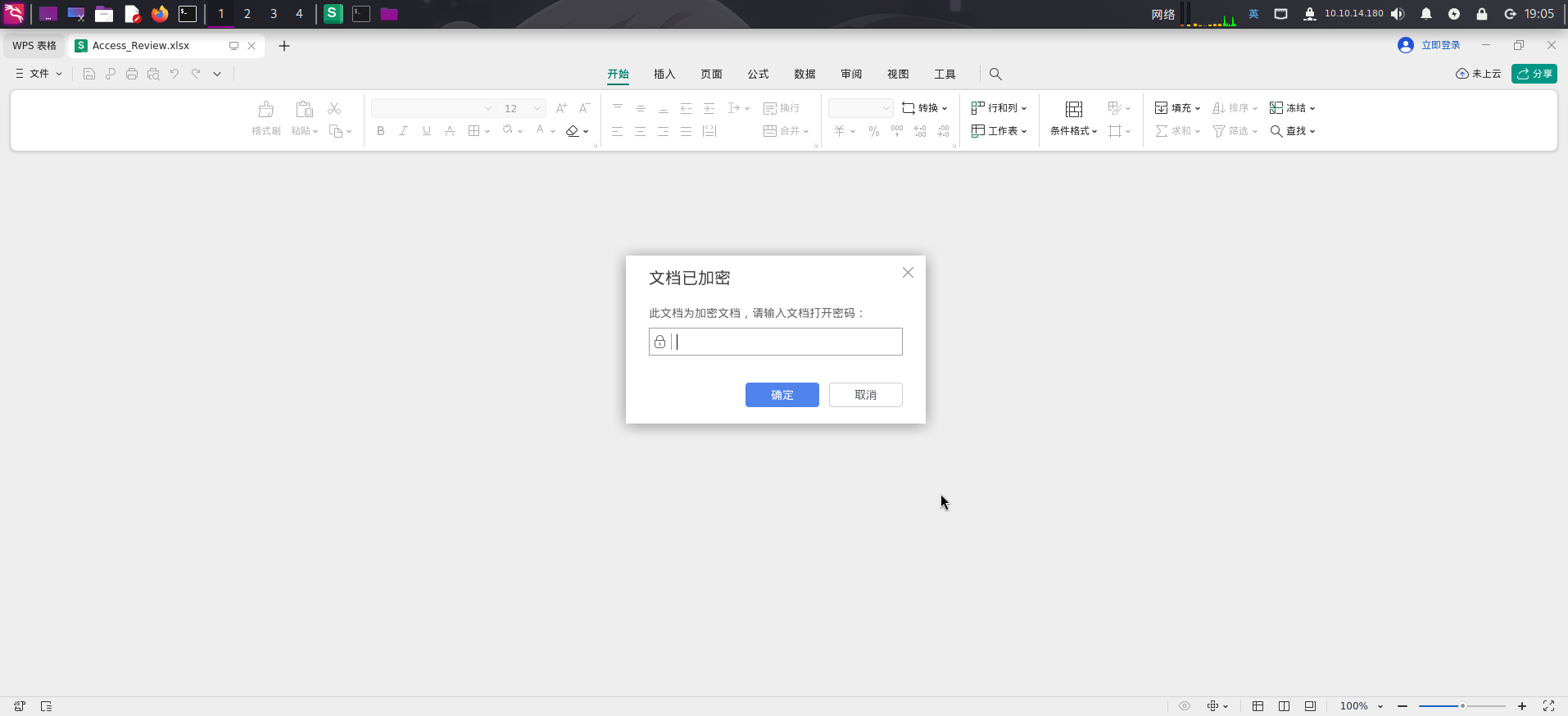Click the zoom slider in status bar
This screenshot has height=716, width=1568.
click(x=1462, y=706)
